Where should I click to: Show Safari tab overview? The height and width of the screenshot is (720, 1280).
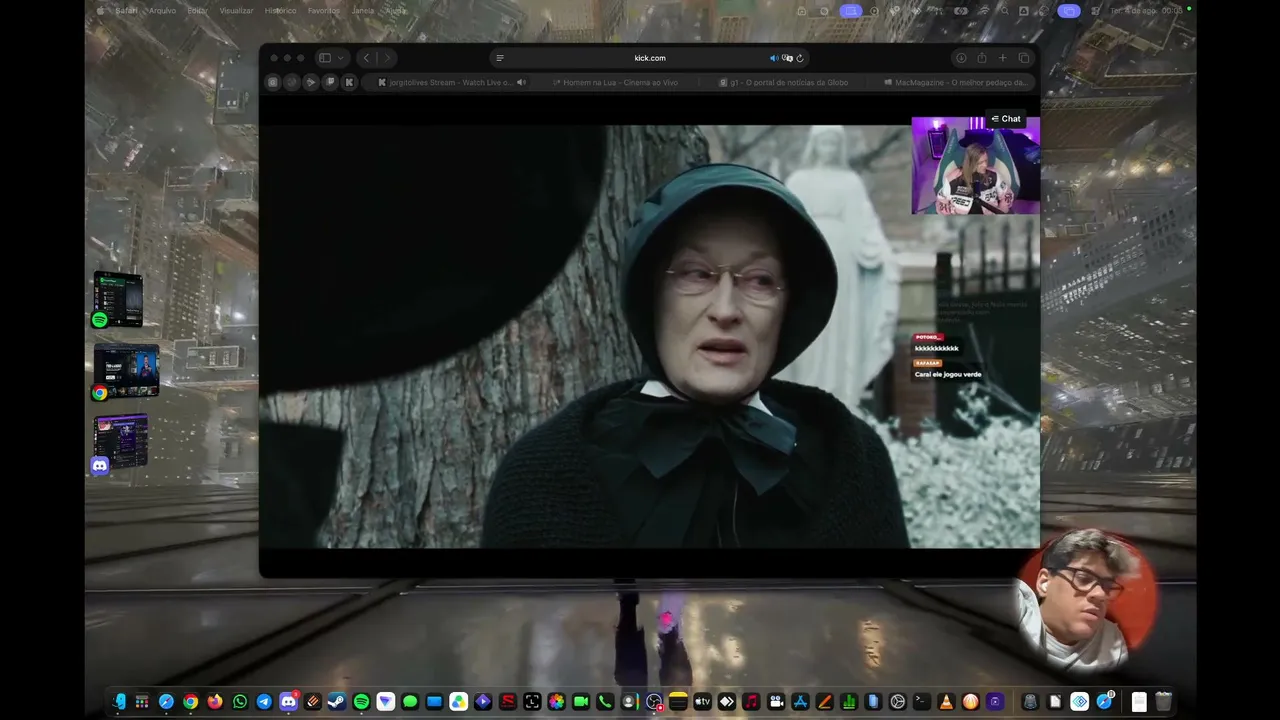(1024, 58)
